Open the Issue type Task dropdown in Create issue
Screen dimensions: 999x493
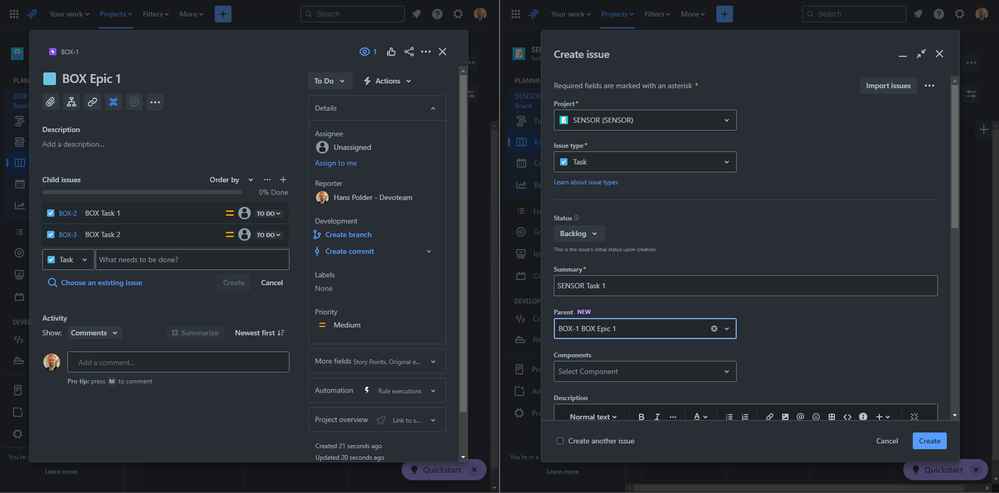coord(645,162)
